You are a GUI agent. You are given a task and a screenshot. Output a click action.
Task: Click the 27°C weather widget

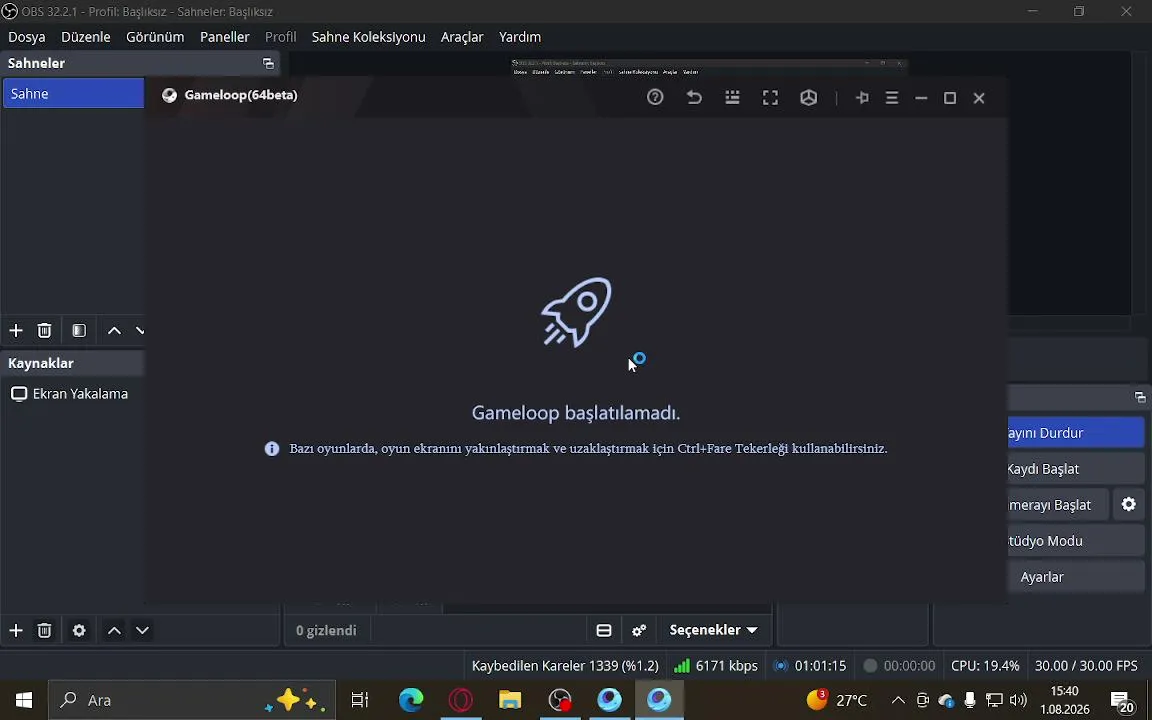tap(837, 700)
